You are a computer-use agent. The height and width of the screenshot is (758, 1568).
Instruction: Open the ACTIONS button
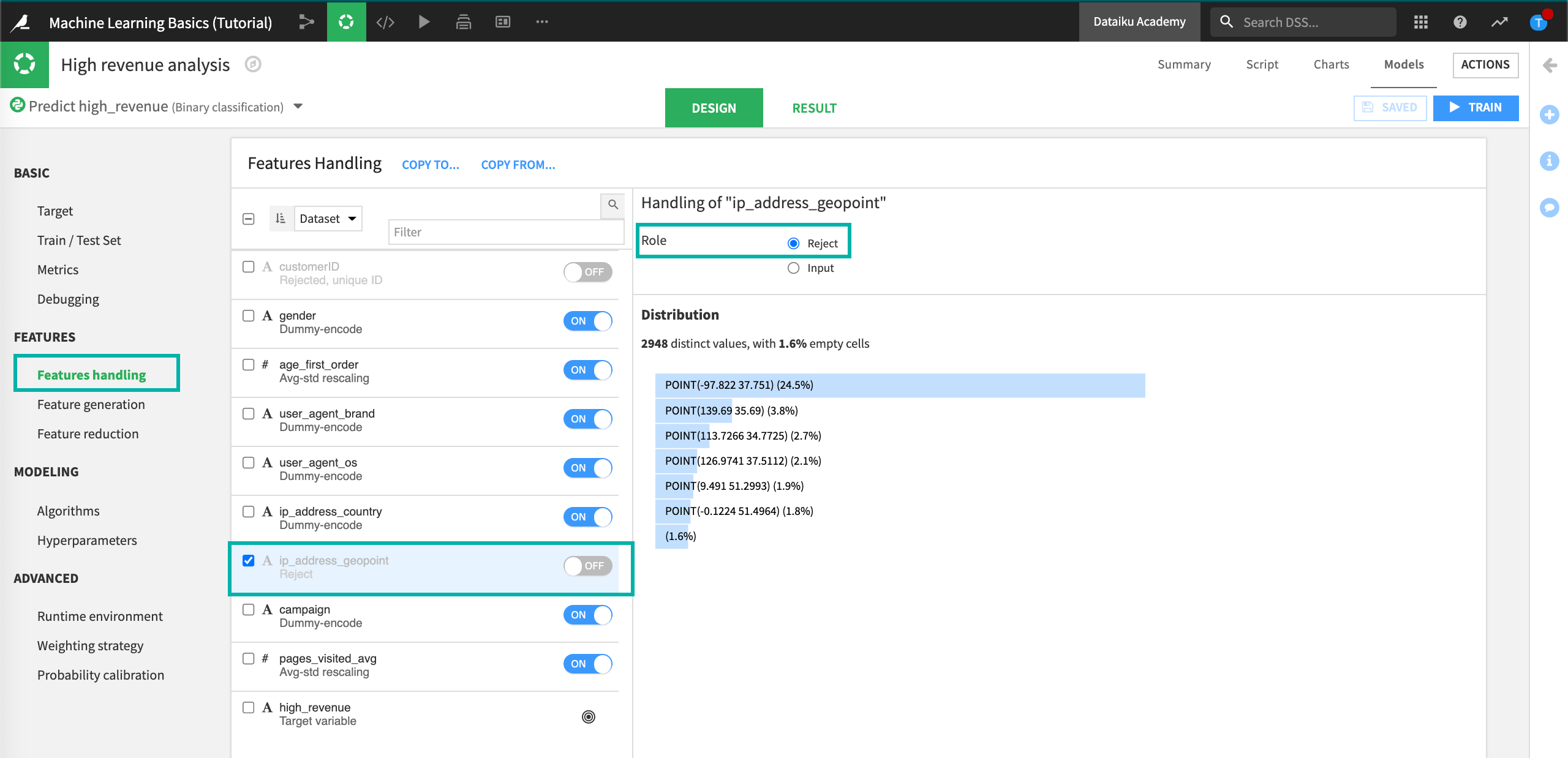(1485, 65)
